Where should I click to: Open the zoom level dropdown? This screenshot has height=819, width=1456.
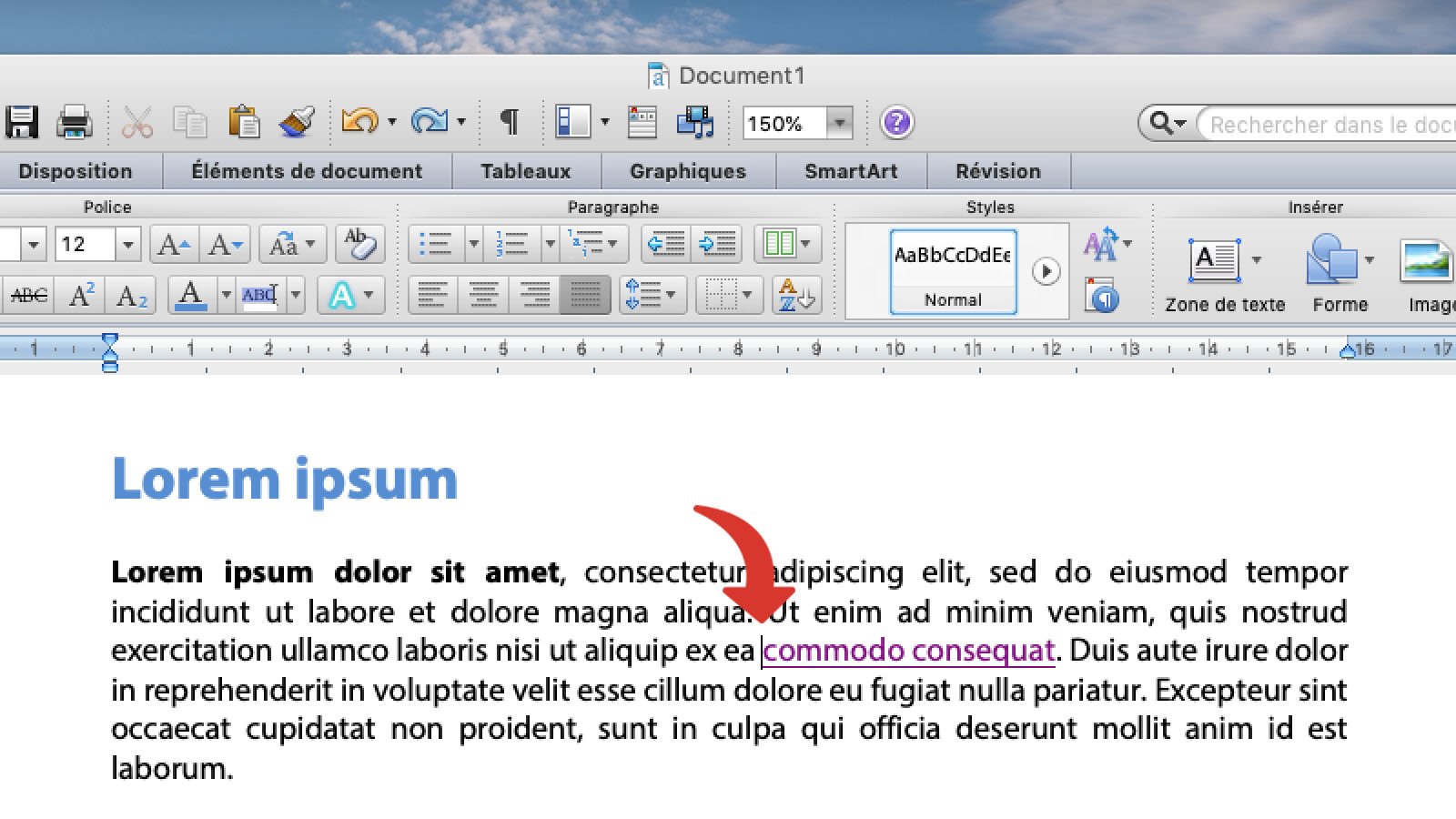click(x=839, y=123)
